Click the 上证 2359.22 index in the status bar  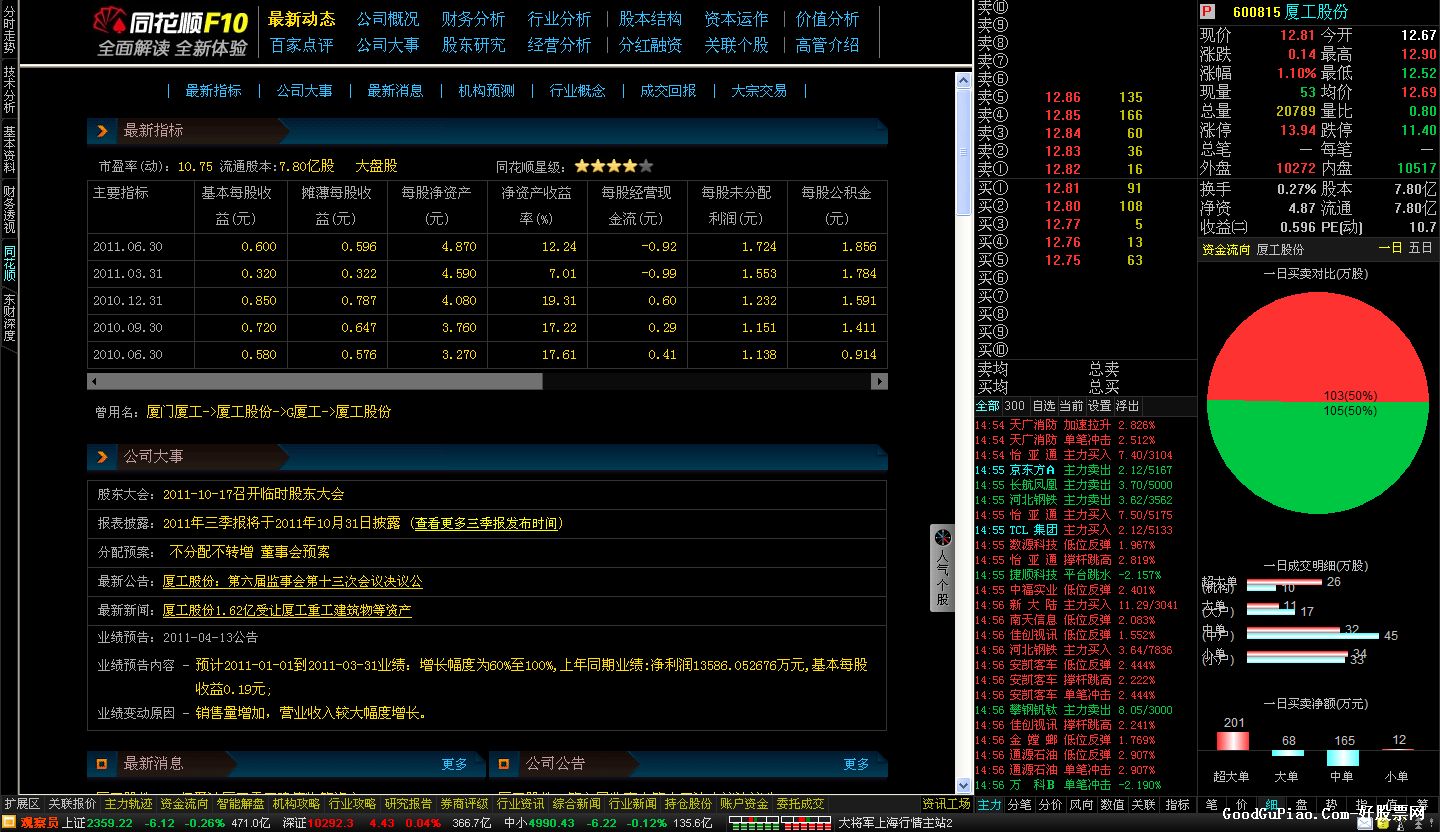[97, 823]
